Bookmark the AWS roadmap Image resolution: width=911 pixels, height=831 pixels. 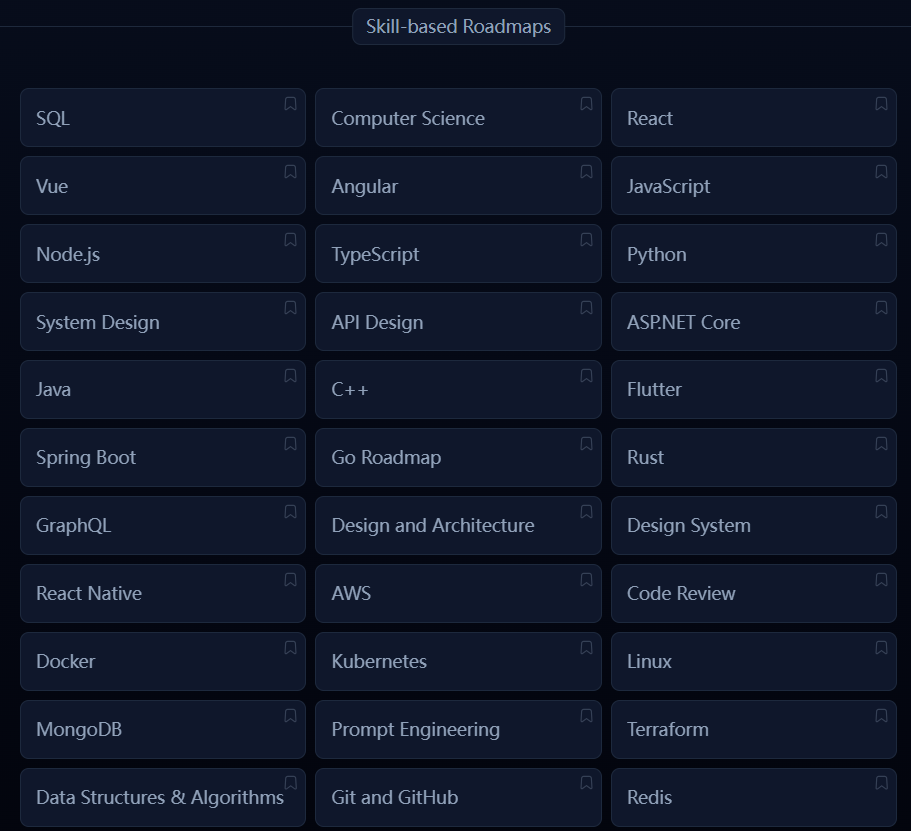[586, 579]
